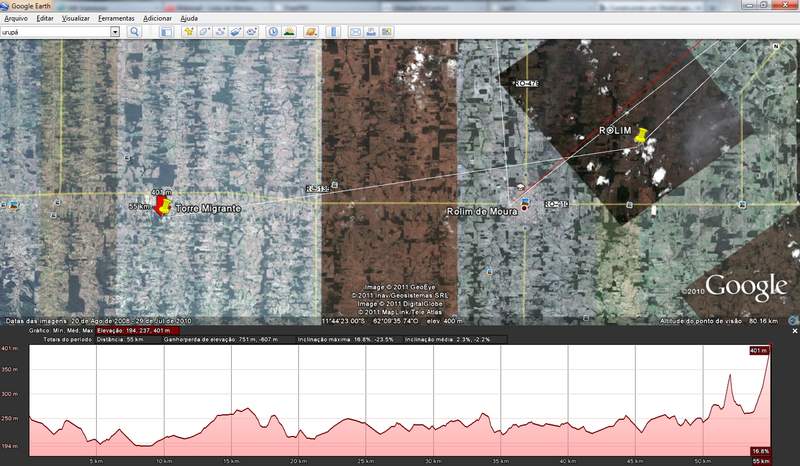Open the Visualizar menu

(76, 18)
